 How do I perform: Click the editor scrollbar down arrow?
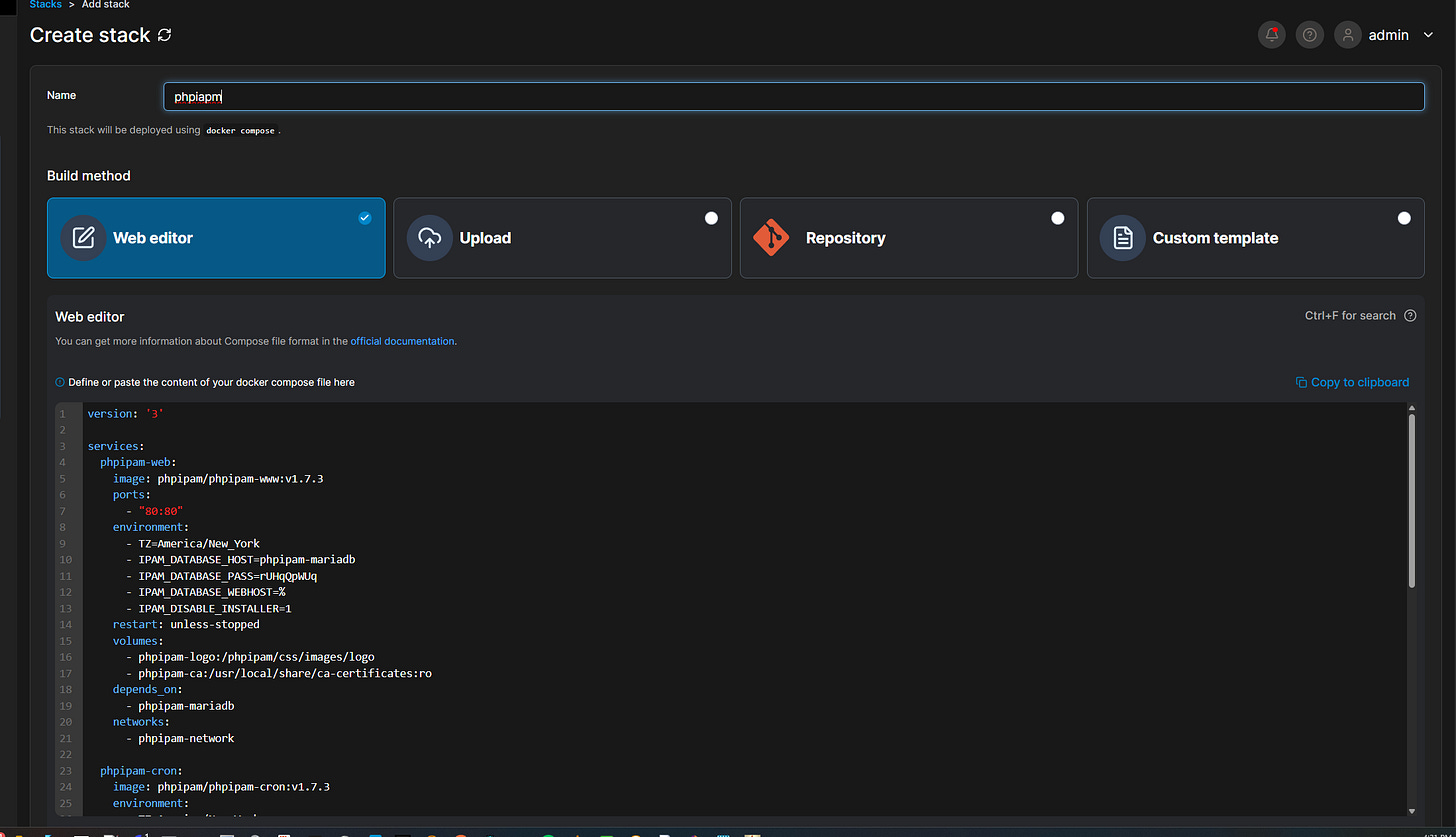pos(1412,811)
